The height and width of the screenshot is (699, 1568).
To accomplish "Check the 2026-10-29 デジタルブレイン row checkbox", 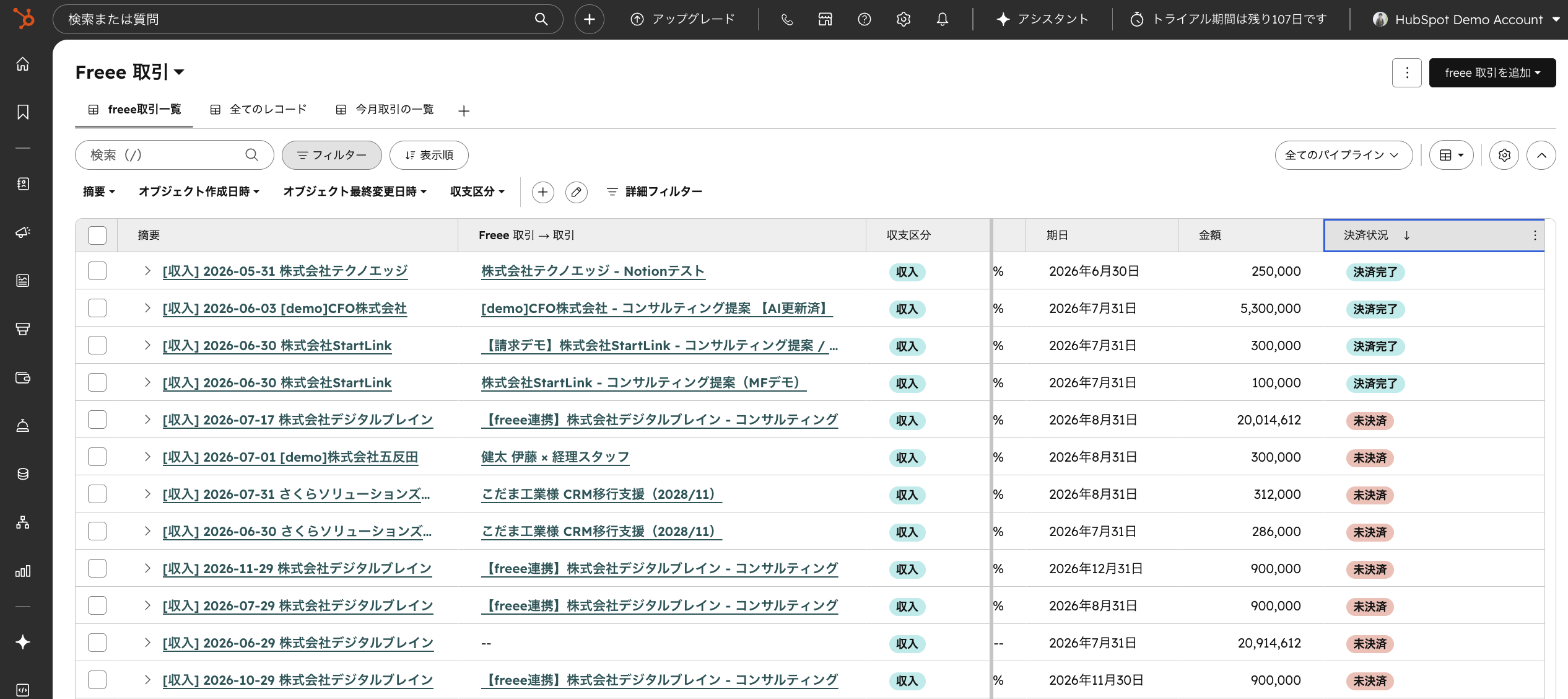I will [97, 680].
